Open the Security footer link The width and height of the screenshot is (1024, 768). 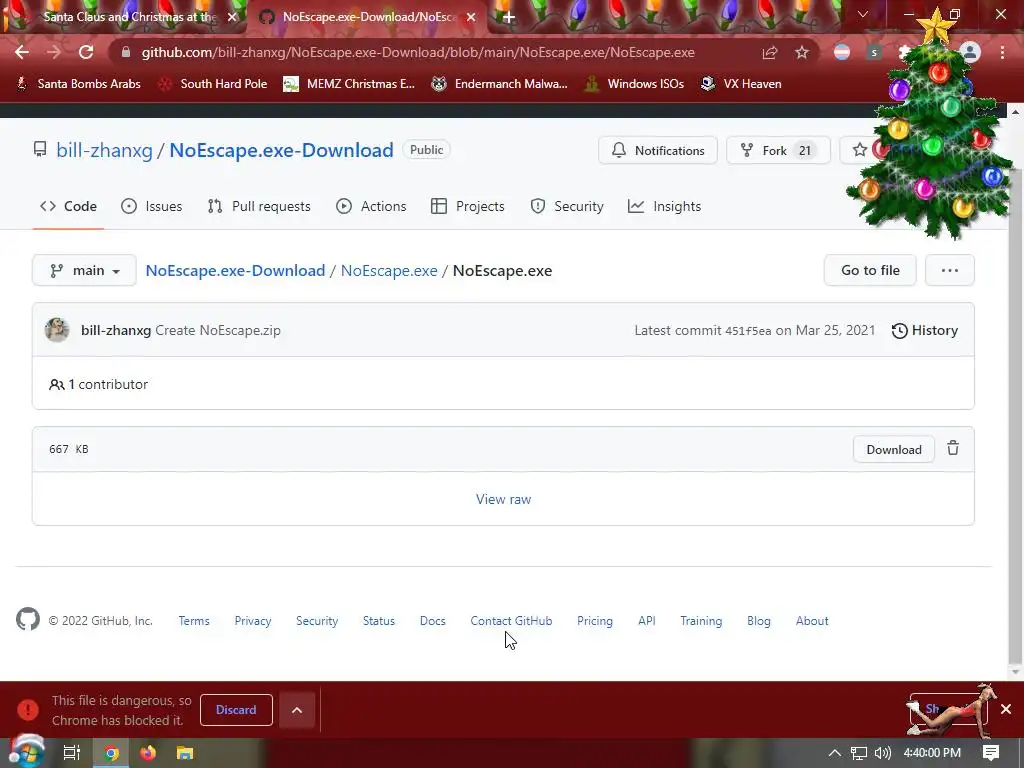[x=317, y=621]
